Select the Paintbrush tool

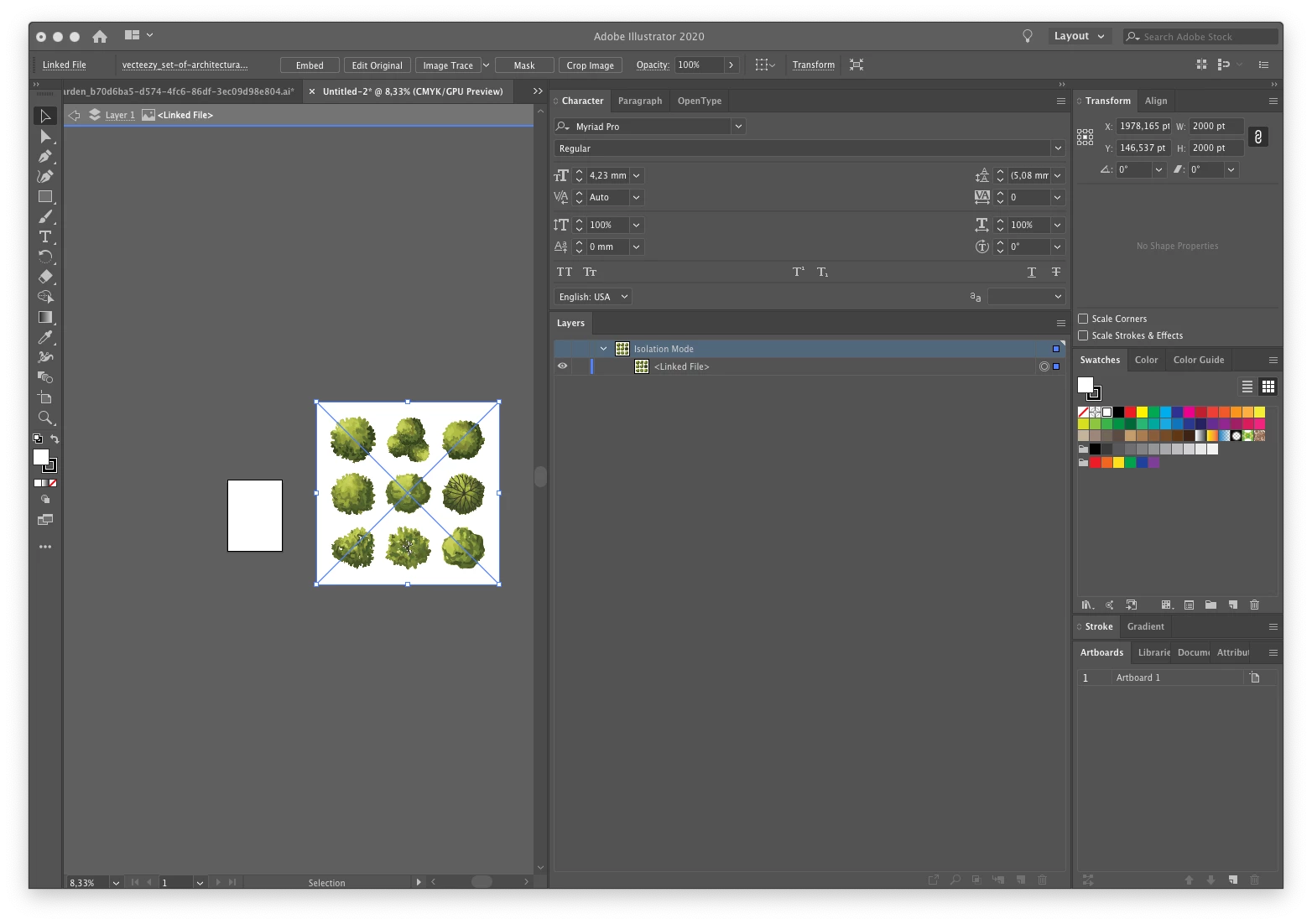coord(45,216)
